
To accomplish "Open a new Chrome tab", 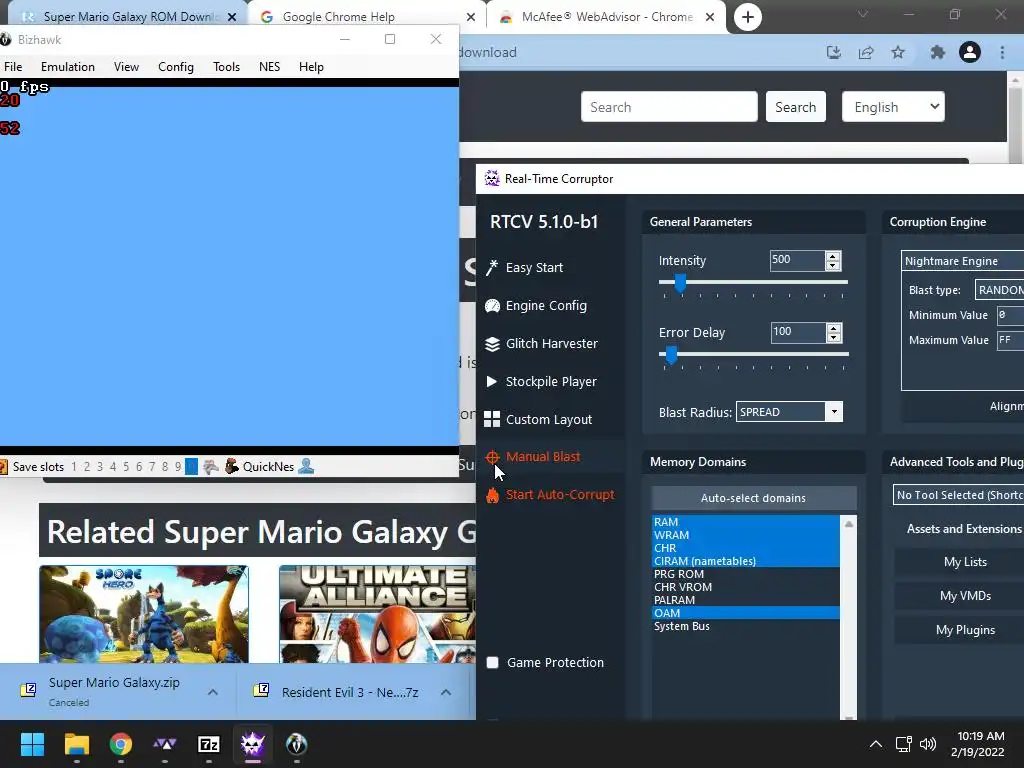I will pos(748,17).
